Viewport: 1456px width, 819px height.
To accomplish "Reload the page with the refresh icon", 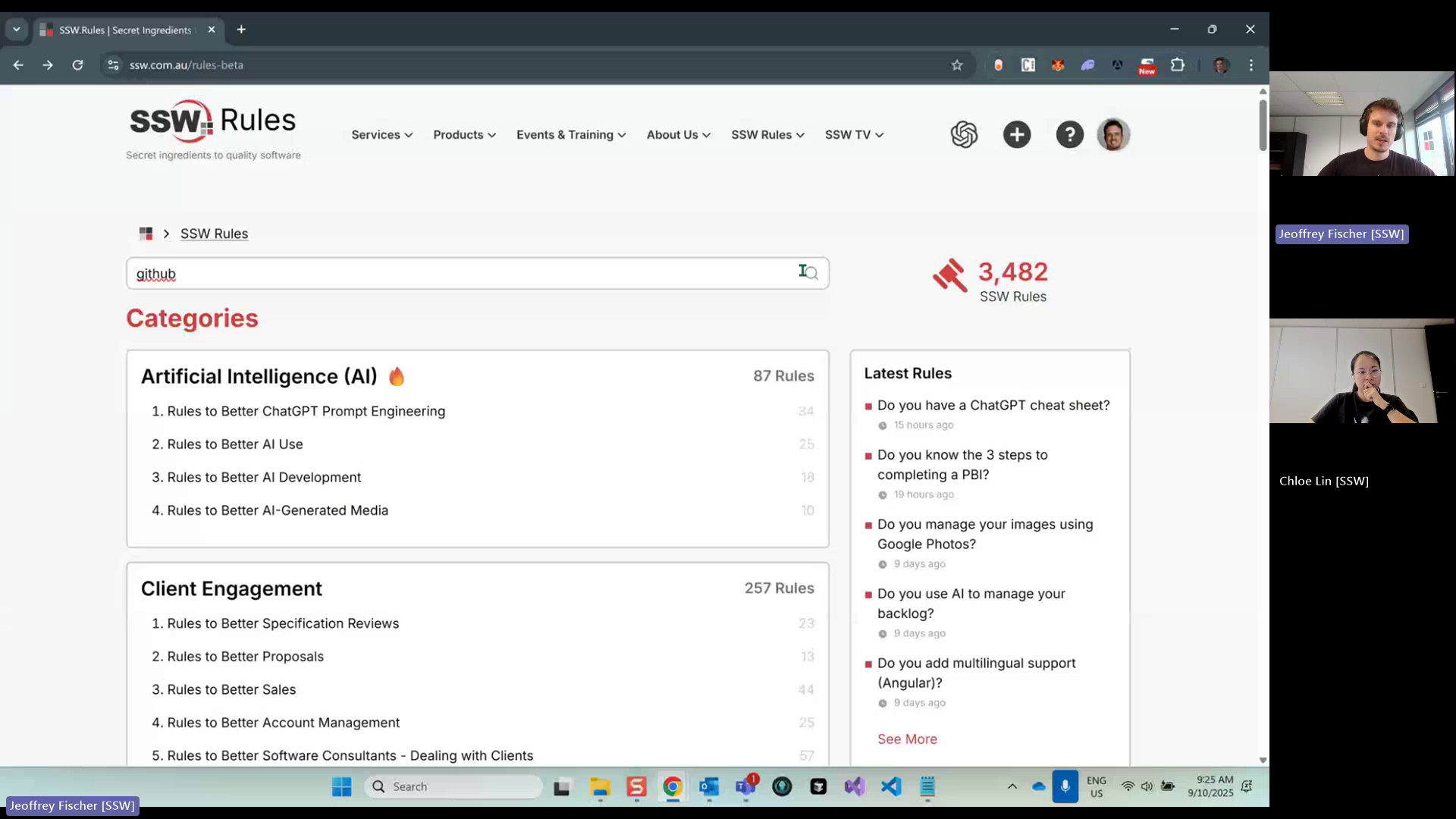I will point(77,65).
